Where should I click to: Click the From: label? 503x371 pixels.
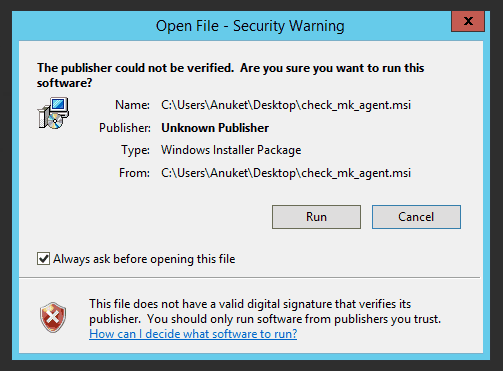pos(134,173)
